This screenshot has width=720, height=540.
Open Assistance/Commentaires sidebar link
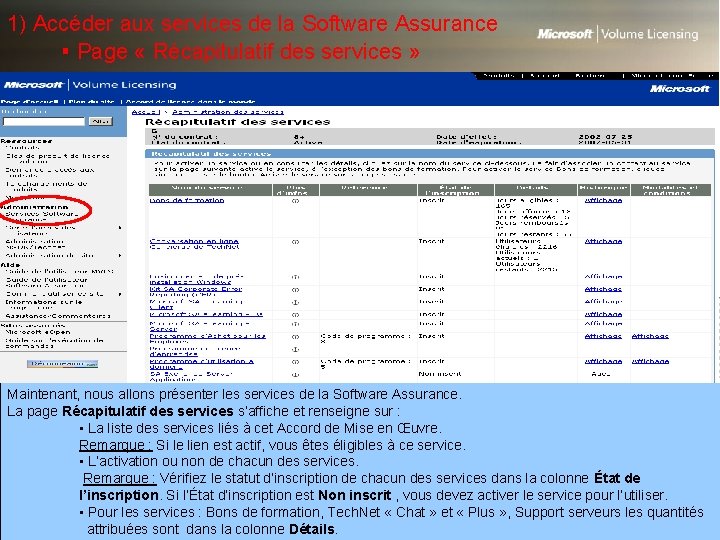pyautogui.click(x=58, y=316)
